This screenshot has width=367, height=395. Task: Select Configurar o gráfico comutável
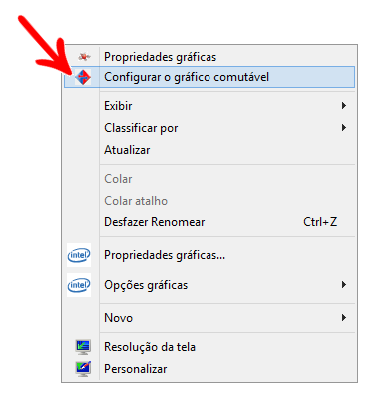coord(209,77)
